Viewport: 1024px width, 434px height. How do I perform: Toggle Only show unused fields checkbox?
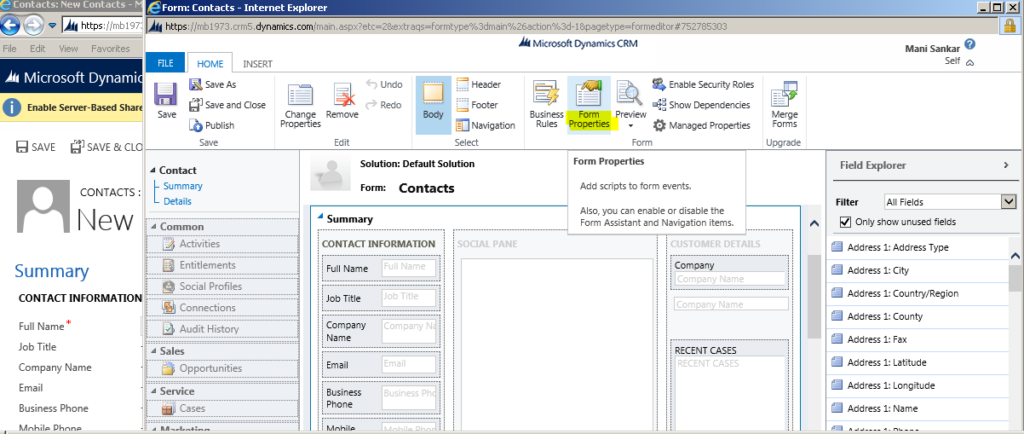(845, 222)
